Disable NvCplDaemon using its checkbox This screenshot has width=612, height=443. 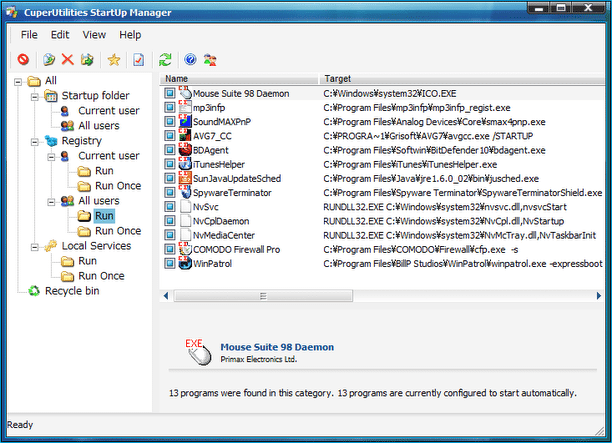point(170,221)
